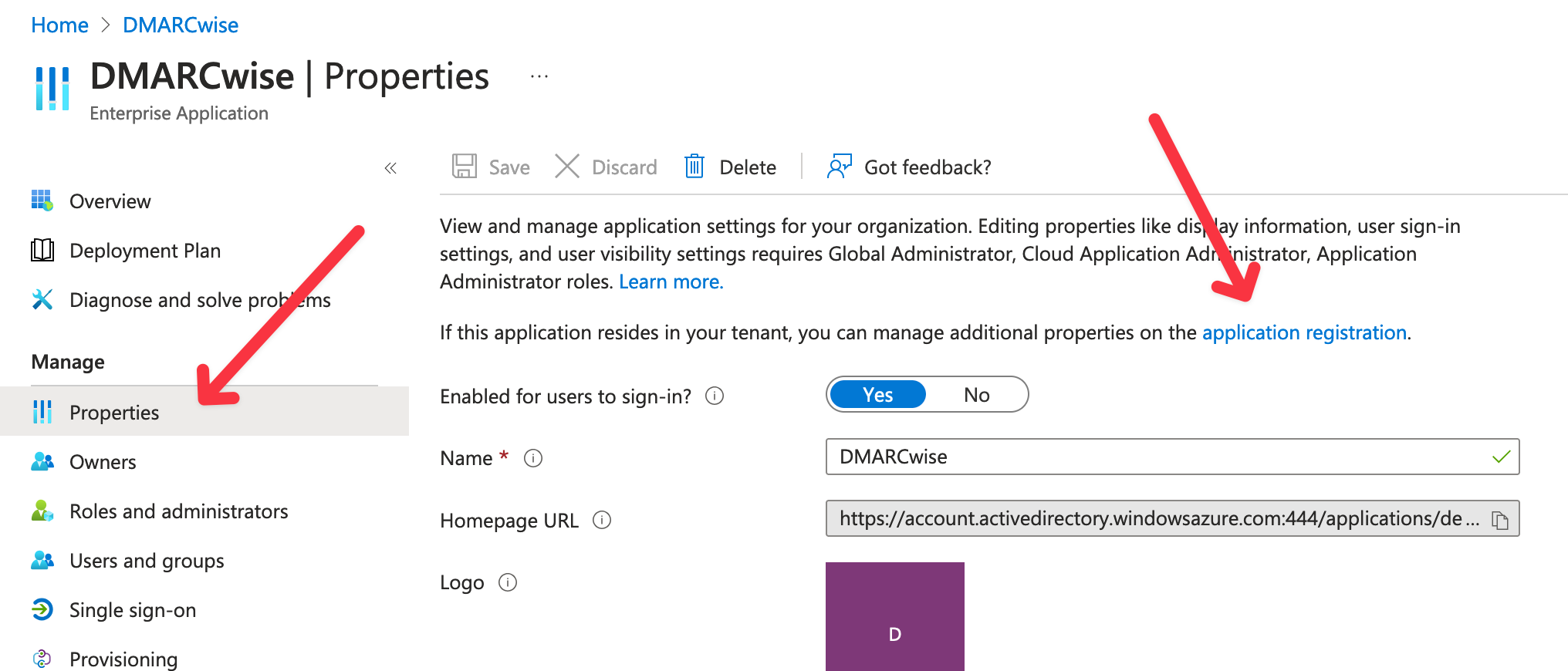The width and height of the screenshot is (1568, 671).
Task: Open the Learn more link
Action: coord(671,282)
